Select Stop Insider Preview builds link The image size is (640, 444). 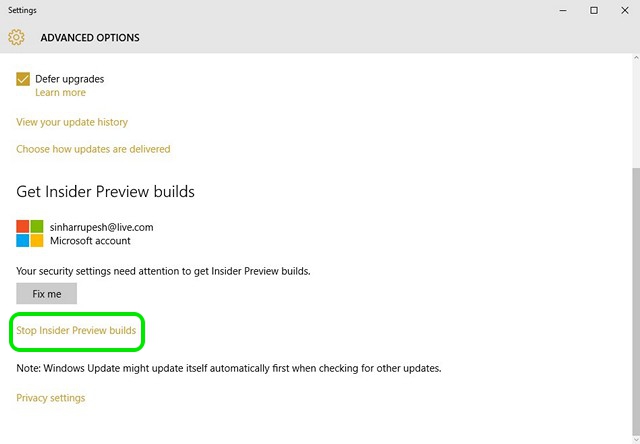[76, 330]
